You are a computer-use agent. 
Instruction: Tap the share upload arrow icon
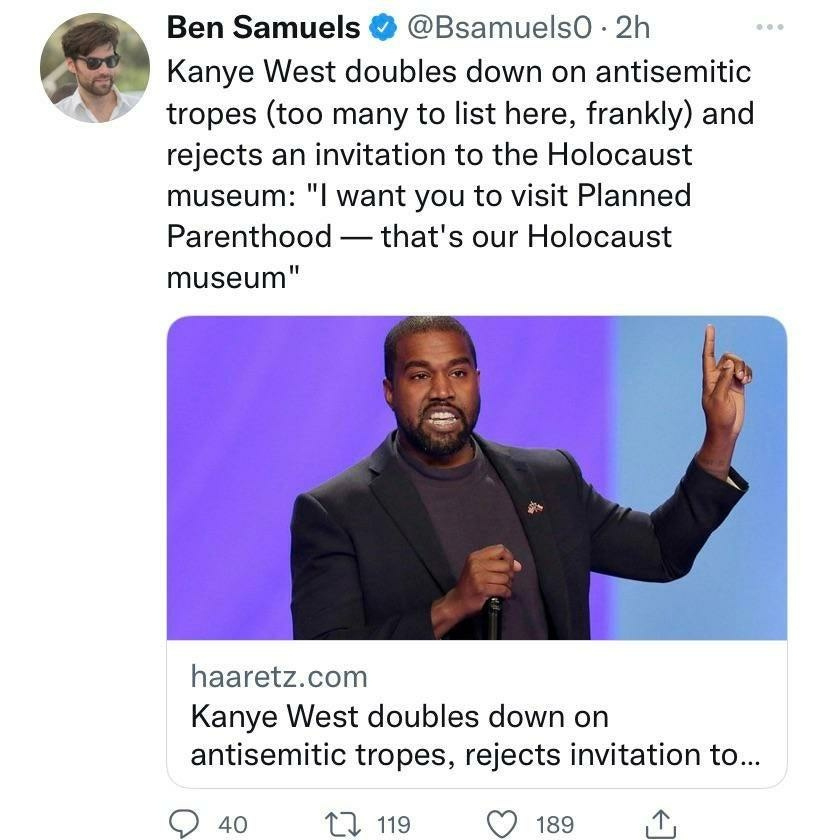[x=659, y=823]
